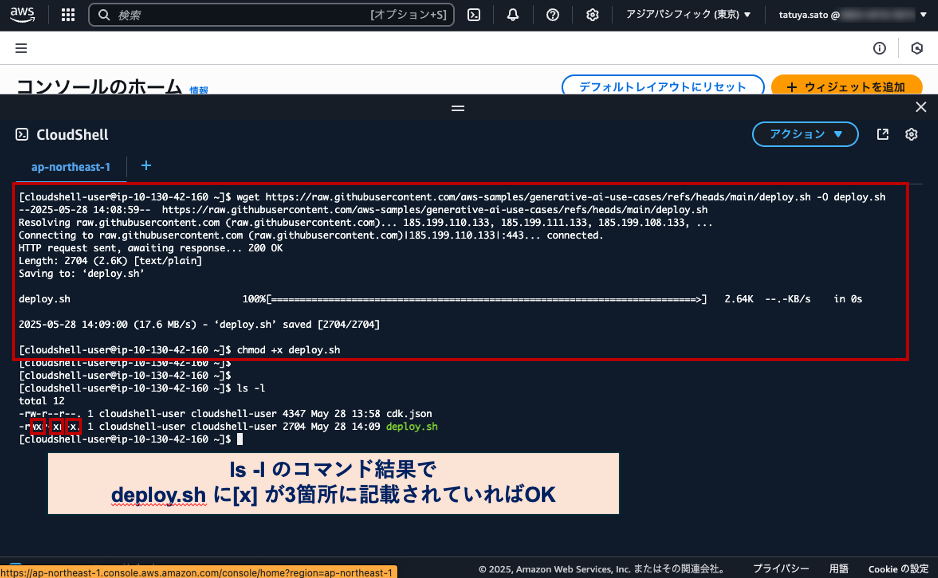Click the 'chmod +x deploy.sh' command text
The width and height of the screenshot is (938, 578).
(288, 350)
